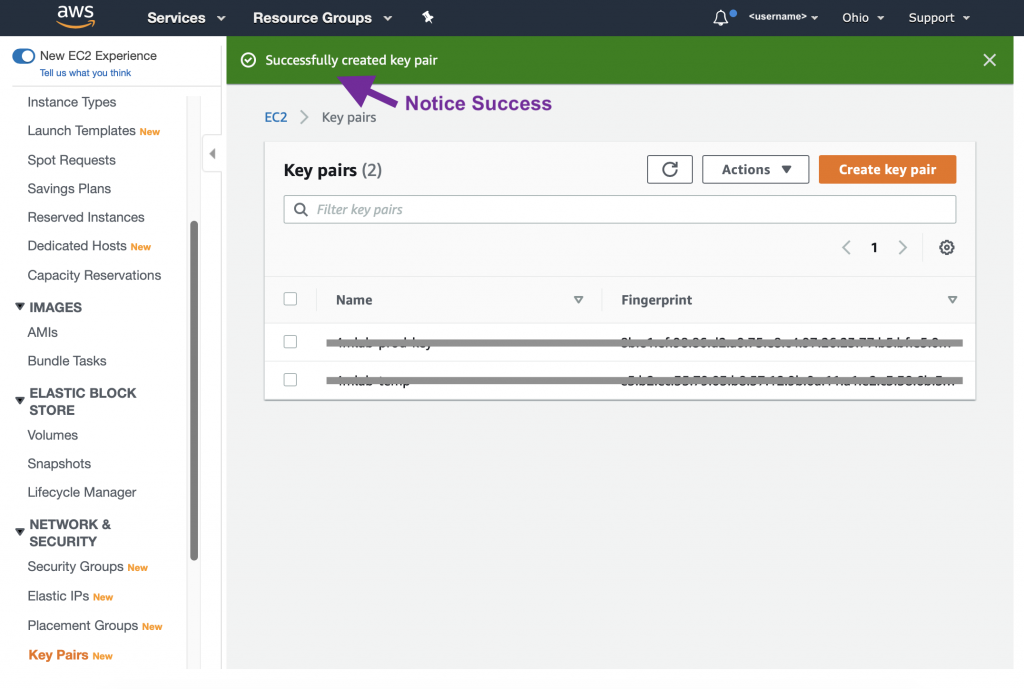Toggle off New EC2 Experience switch
Screen dimensions: 1024x689
pos(23,57)
